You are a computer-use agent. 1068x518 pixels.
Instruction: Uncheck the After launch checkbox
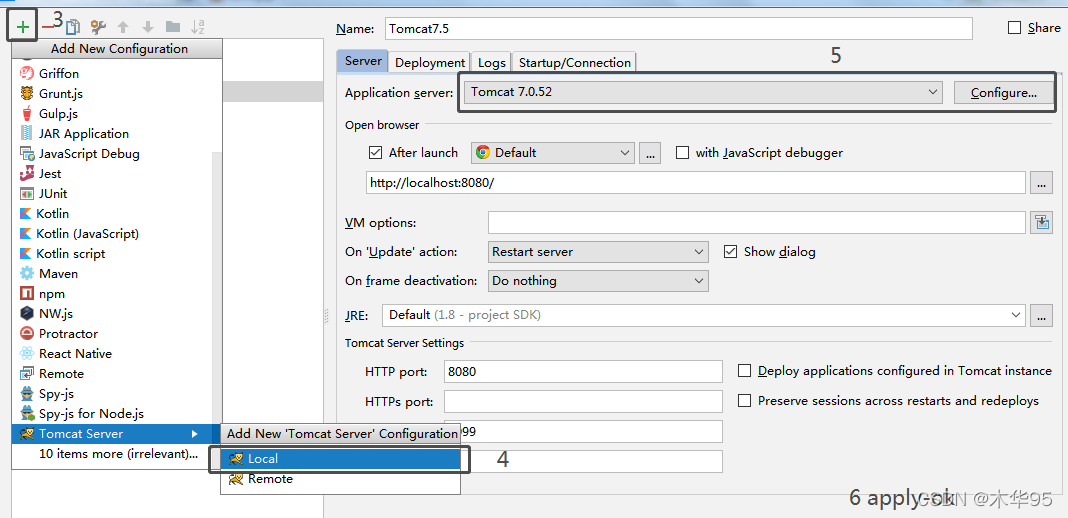[x=375, y=152]
